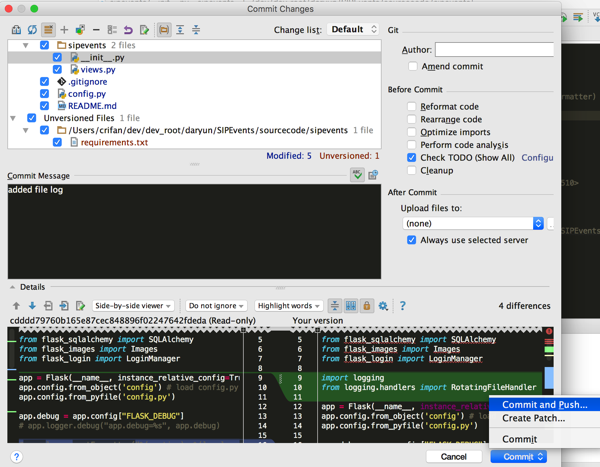Jump to next difference with down arrow
Screen dimensions: 600x467
click(x=32, y=306)
